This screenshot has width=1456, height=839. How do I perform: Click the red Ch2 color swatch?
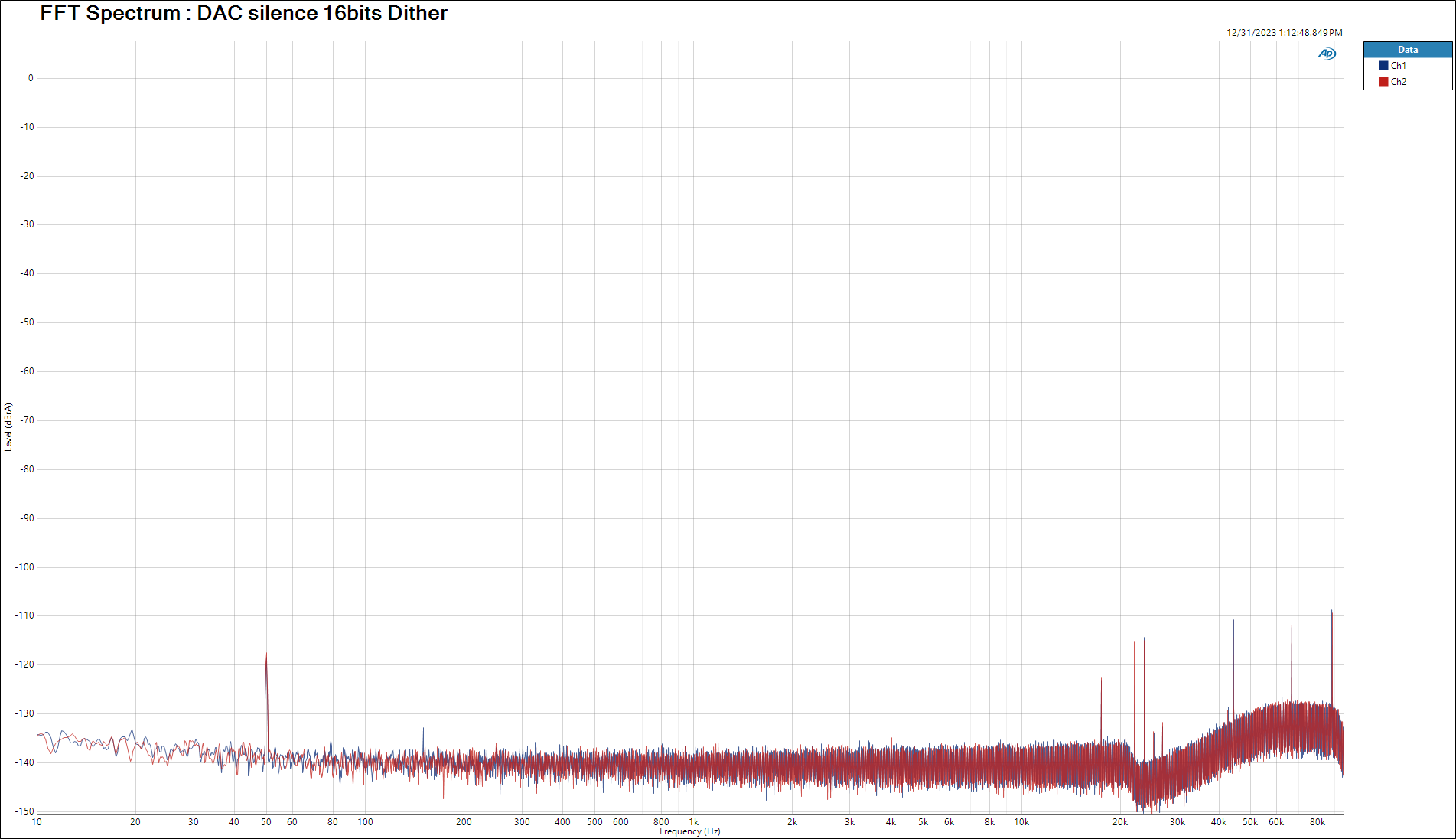[1383, 82]
